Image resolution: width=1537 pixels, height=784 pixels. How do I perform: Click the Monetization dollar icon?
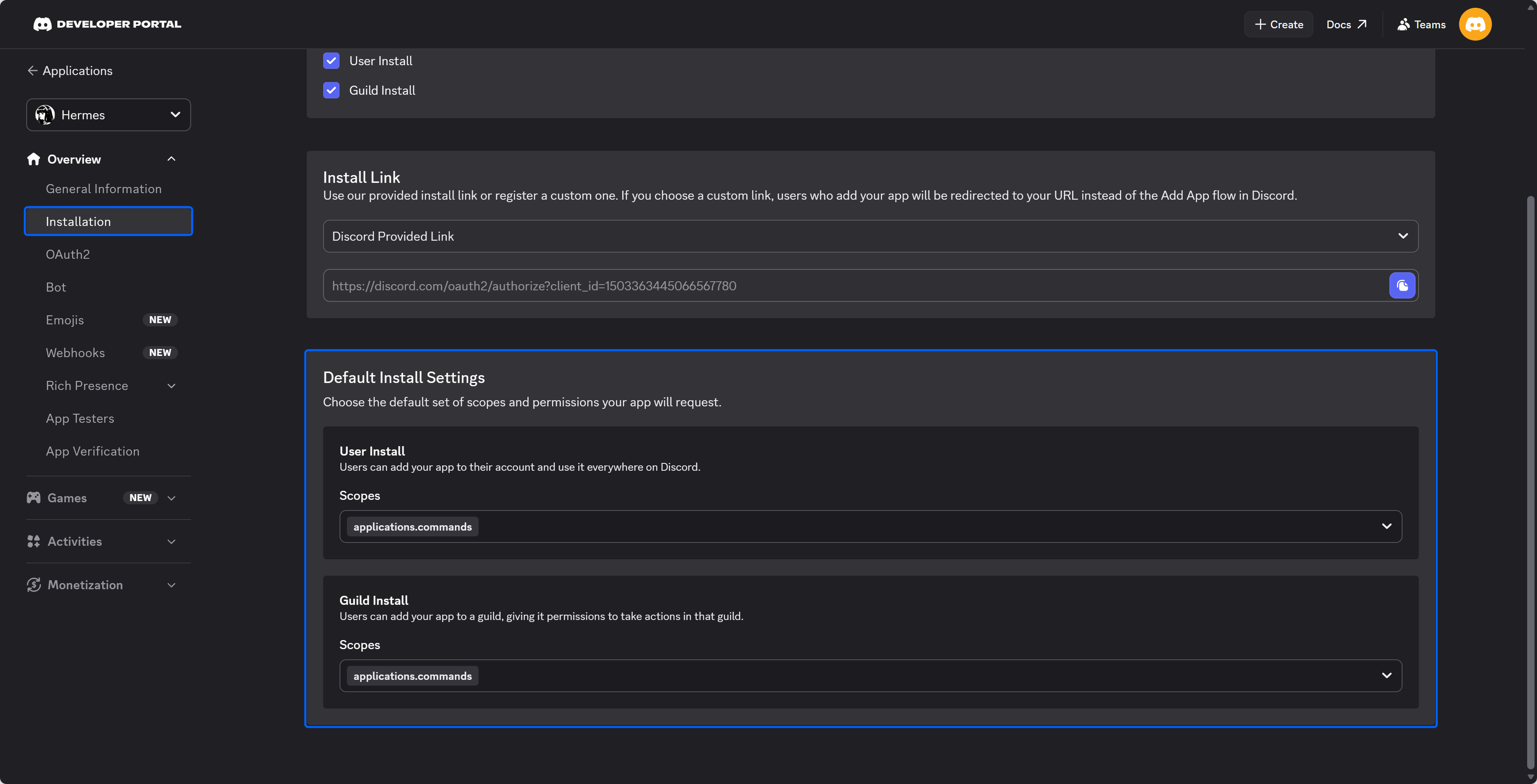click(33, 585)
